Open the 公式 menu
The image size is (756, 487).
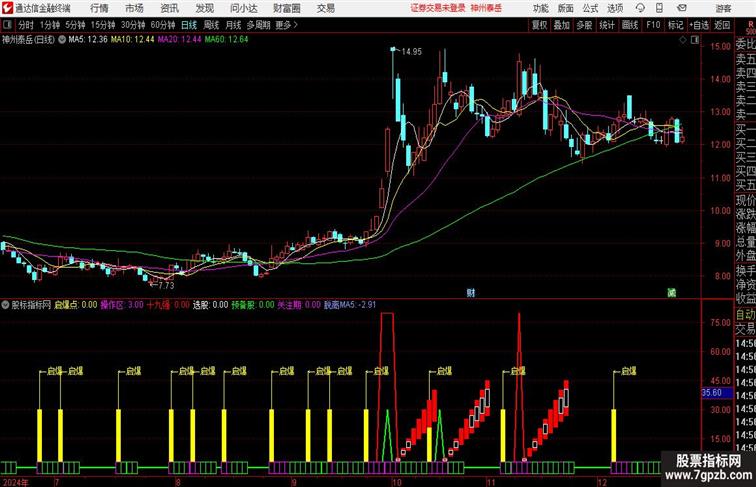(590, 8)
